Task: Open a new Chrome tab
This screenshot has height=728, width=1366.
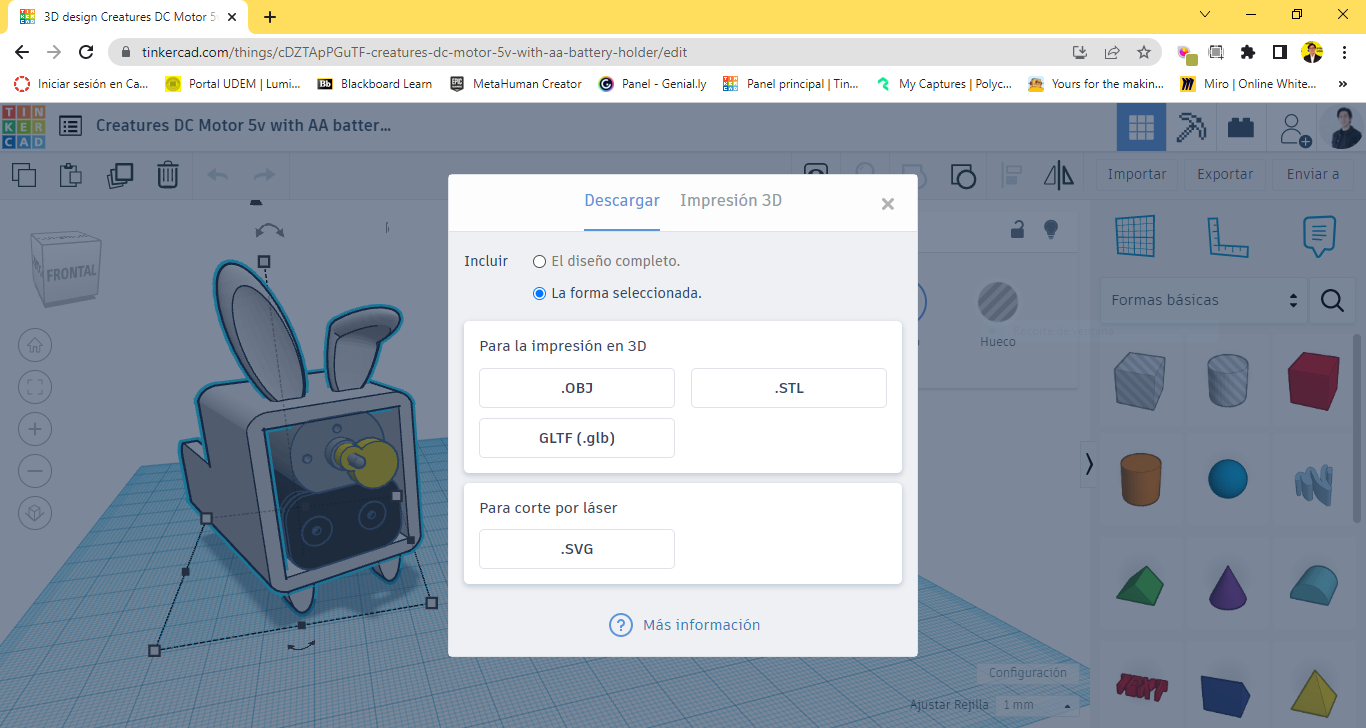Action: [270, 16]
